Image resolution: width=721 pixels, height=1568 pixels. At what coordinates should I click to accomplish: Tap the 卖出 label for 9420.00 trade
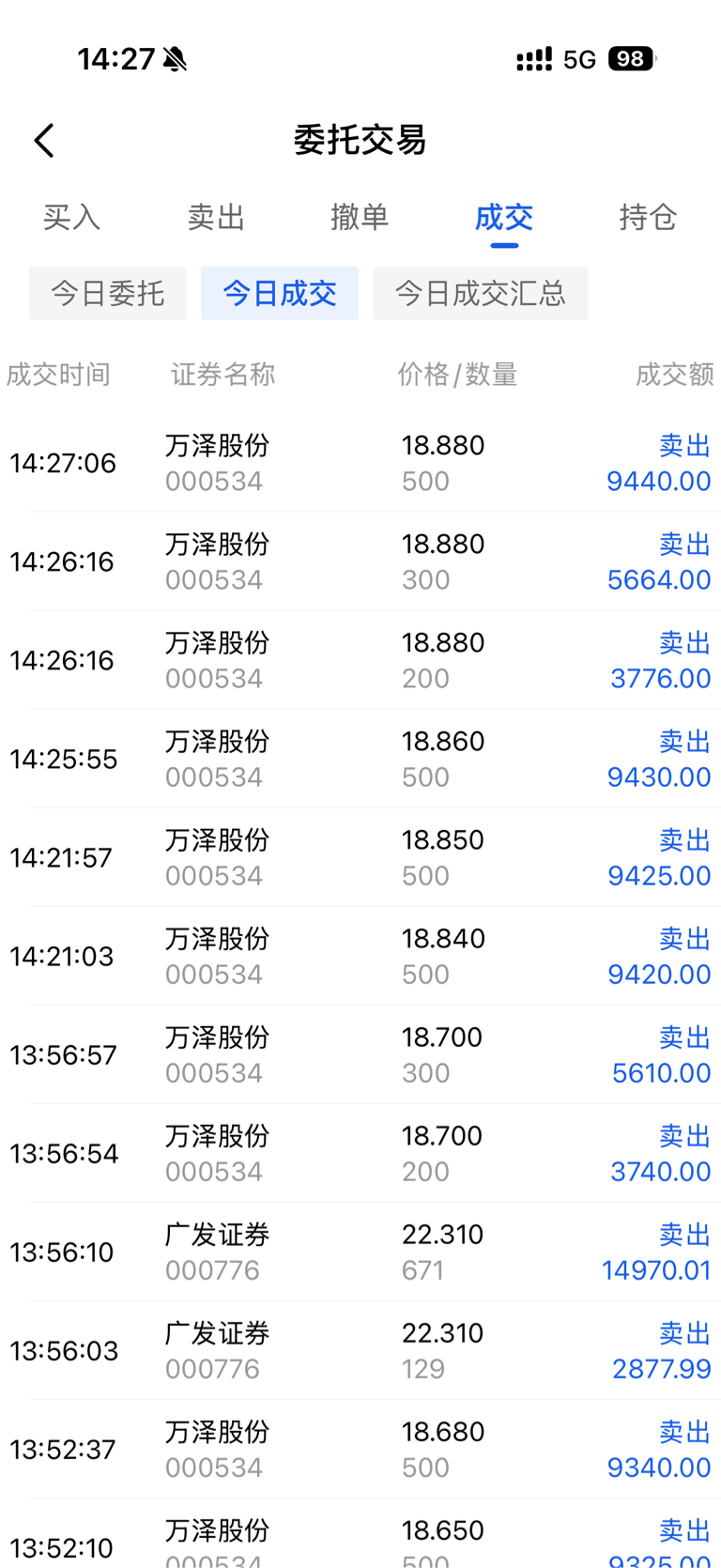684,938
